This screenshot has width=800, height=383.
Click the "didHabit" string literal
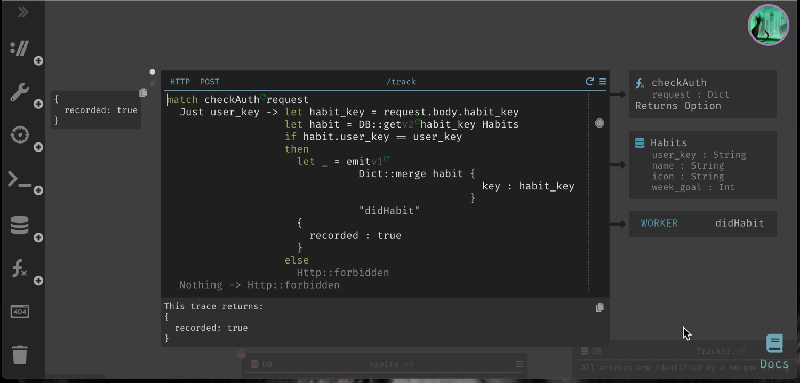(389, 211)
